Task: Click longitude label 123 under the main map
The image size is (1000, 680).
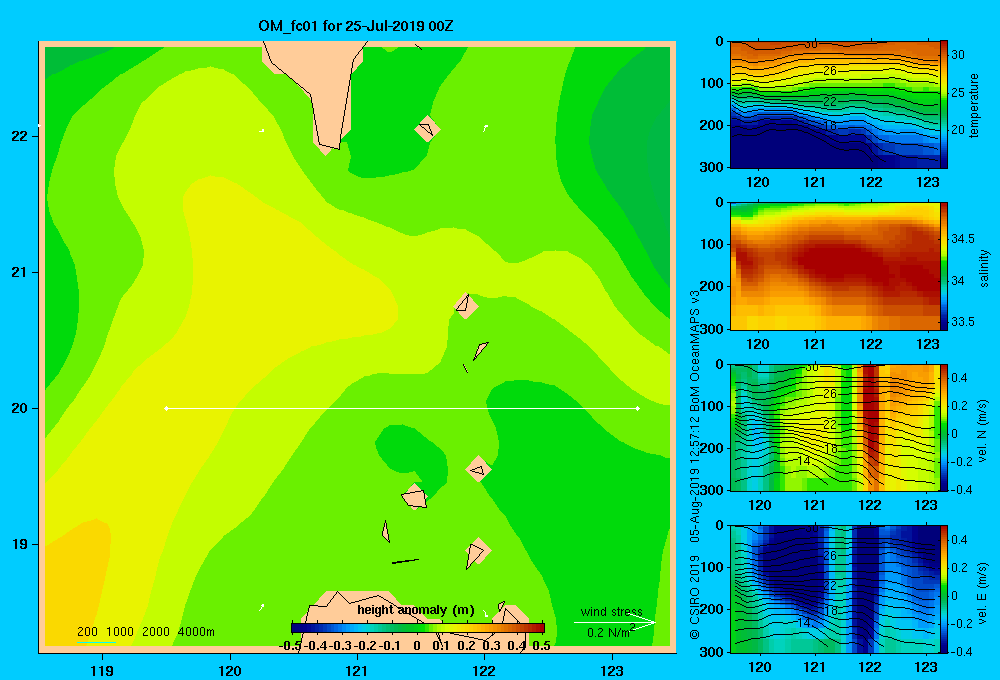Action: coord(612,670)
